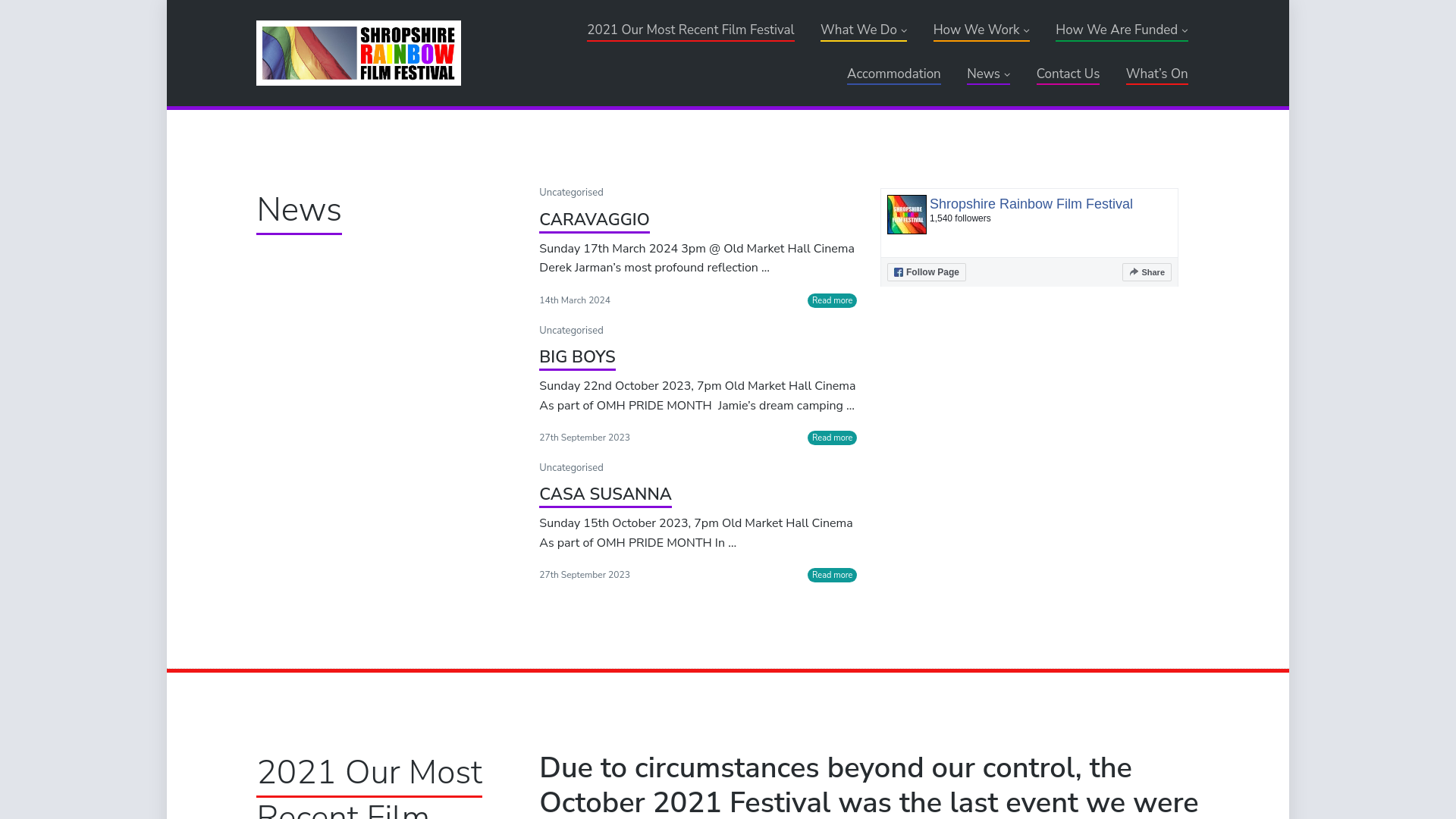The width and height of the screenshot is (1456, 819).
Task: Open Shropshire Rainbow Film Festival Facebook link
Action: pyautogui.click(x=1031, y=204)
